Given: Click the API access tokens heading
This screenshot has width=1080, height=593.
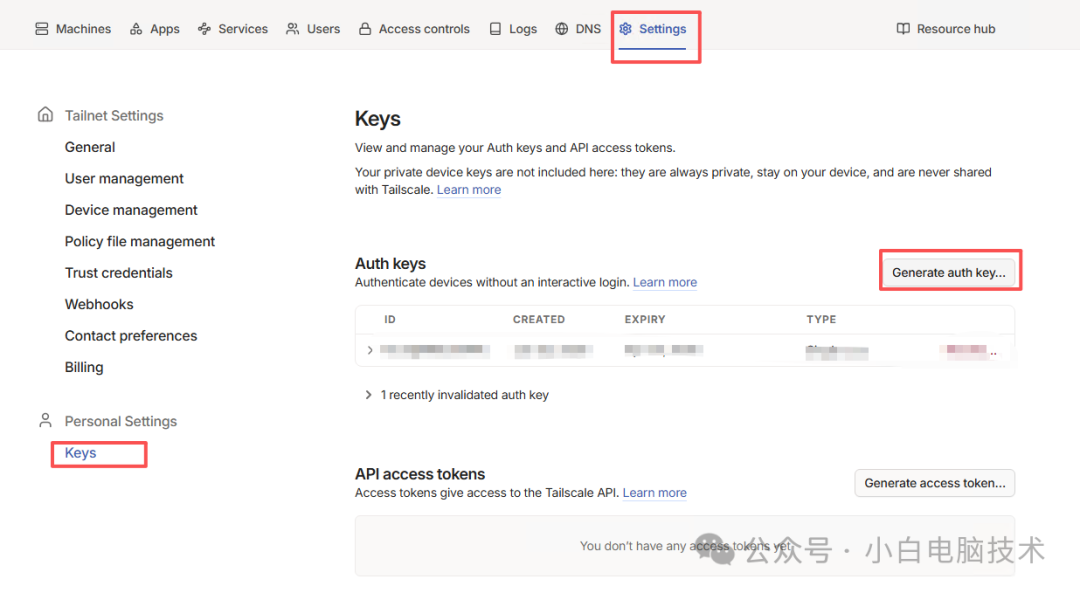Looking at the screenshot, I should click(420, 475).
